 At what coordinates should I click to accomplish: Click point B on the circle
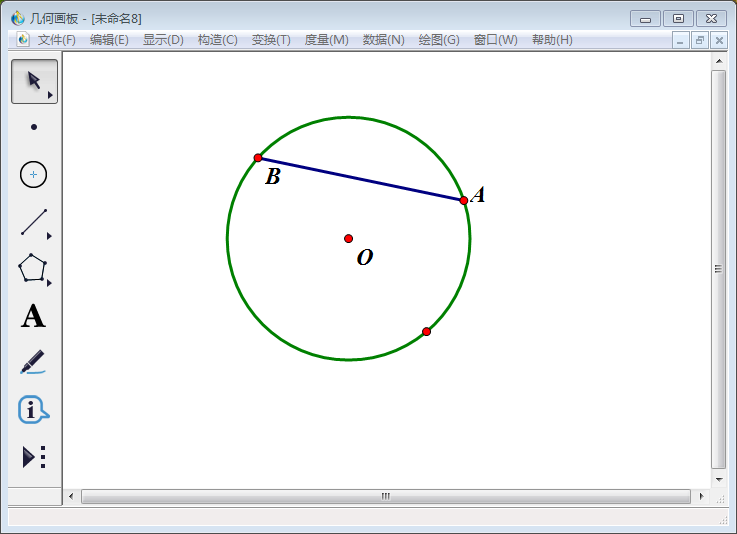click(258, 158)
